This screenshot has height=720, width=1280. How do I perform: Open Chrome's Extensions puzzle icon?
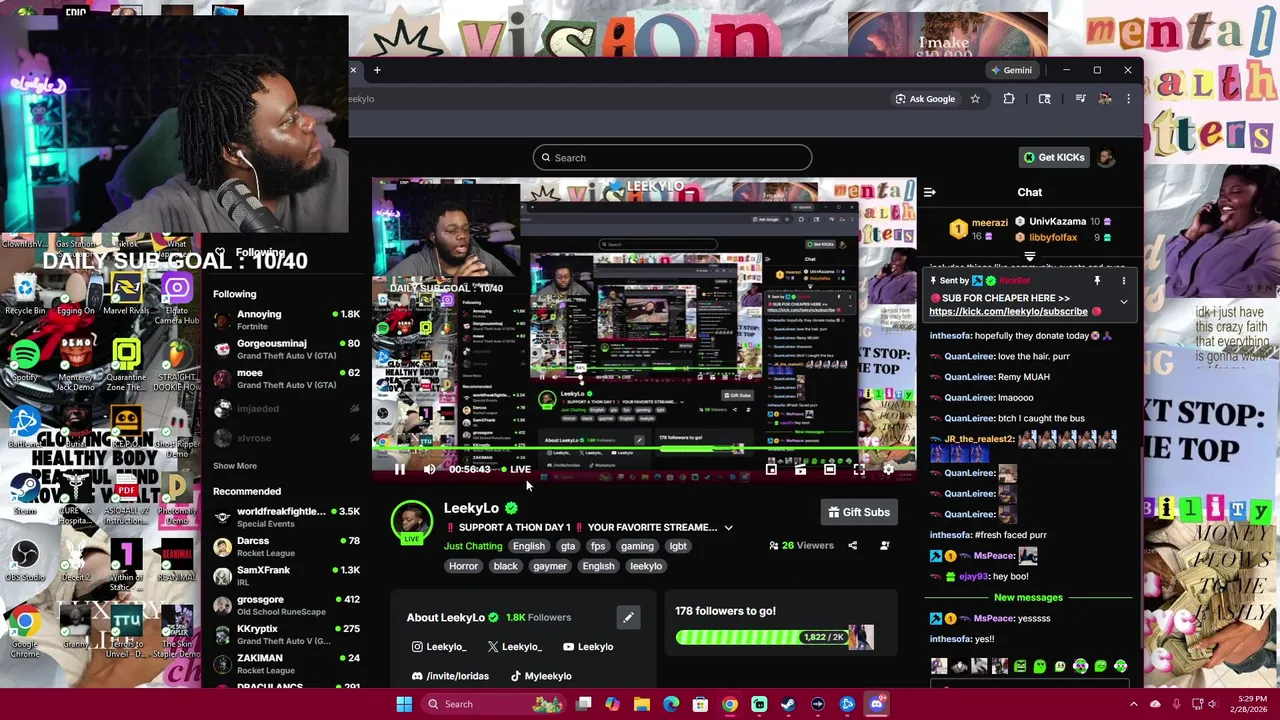click(1009, 99)
